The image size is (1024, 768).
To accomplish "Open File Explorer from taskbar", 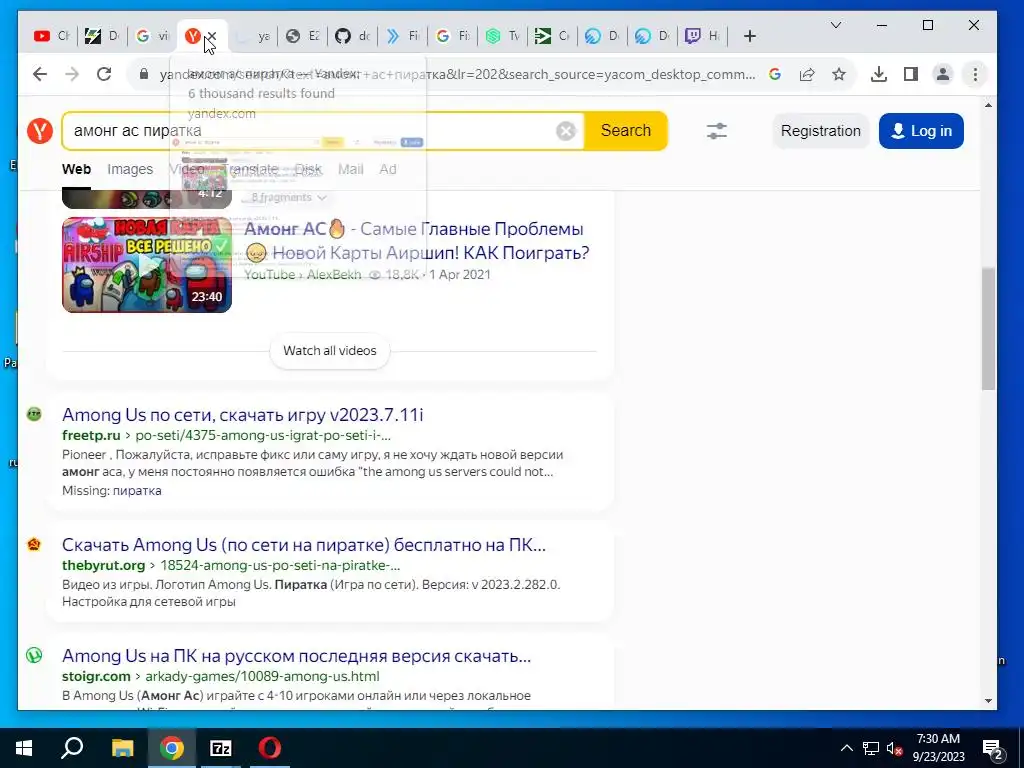I will pos(122,748).
